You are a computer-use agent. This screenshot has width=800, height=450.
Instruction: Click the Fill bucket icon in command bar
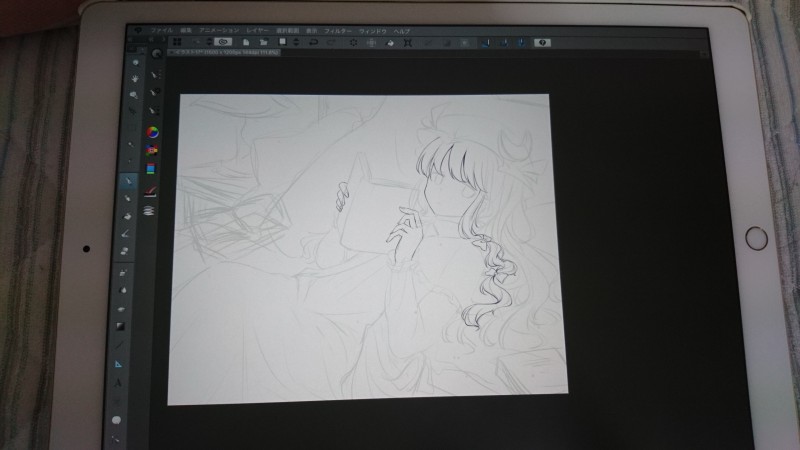pyautogui.click(x=390, y=43)
